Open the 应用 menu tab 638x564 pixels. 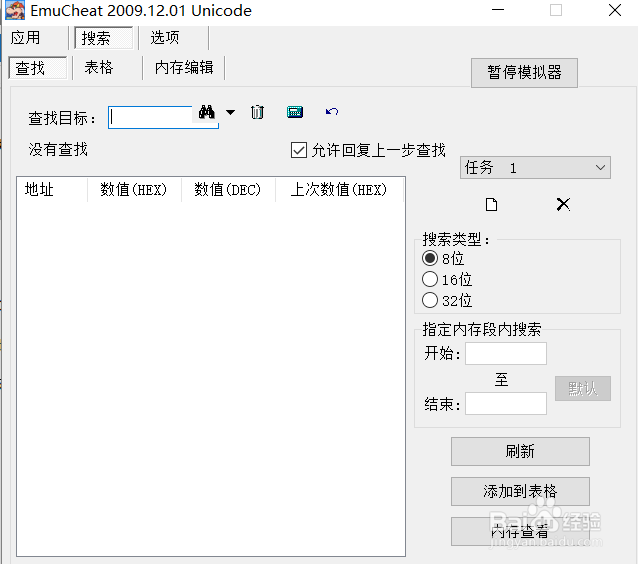tap(26, 38)
